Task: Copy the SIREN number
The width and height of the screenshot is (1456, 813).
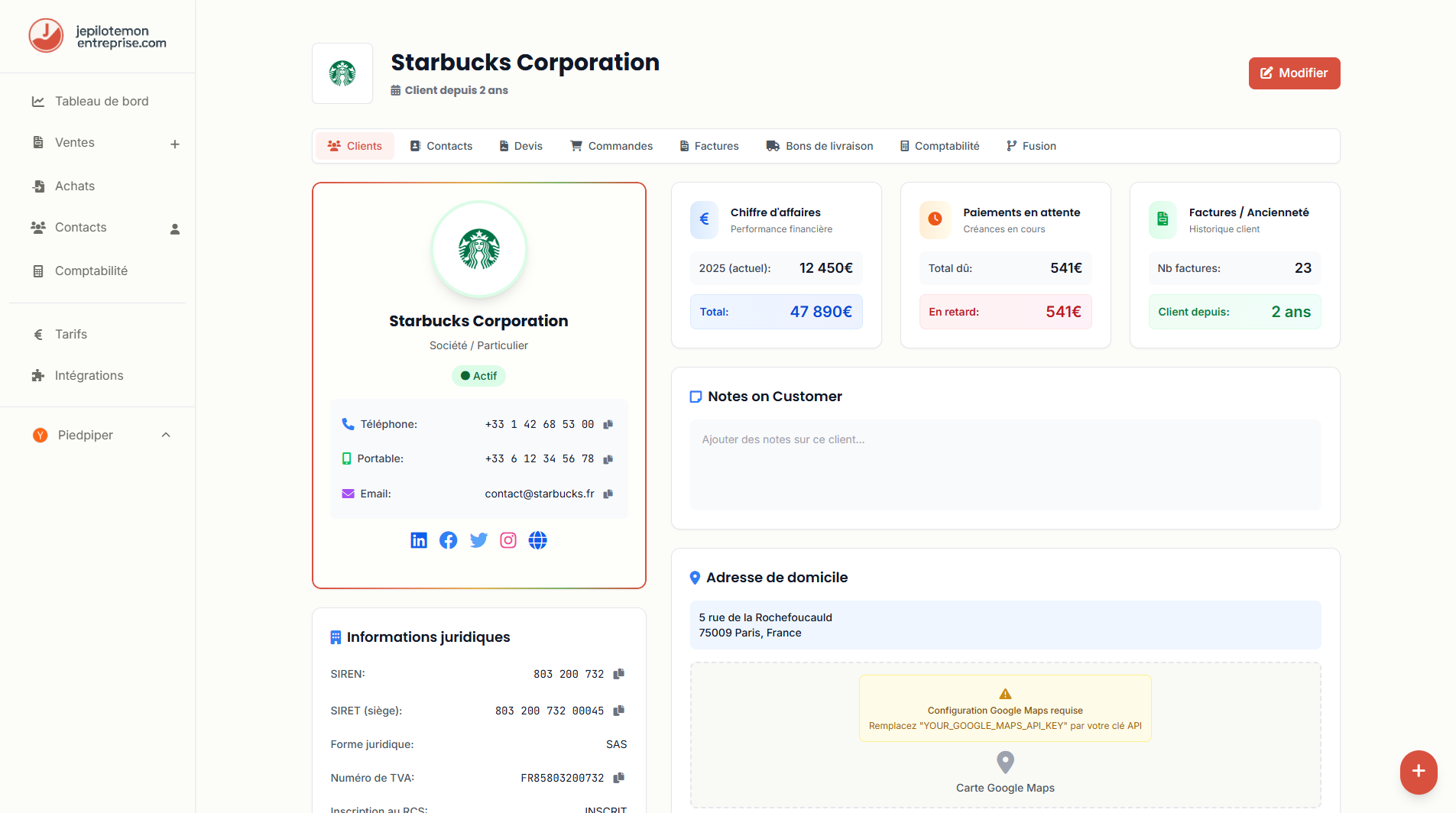Action: [x=619, y=674]
